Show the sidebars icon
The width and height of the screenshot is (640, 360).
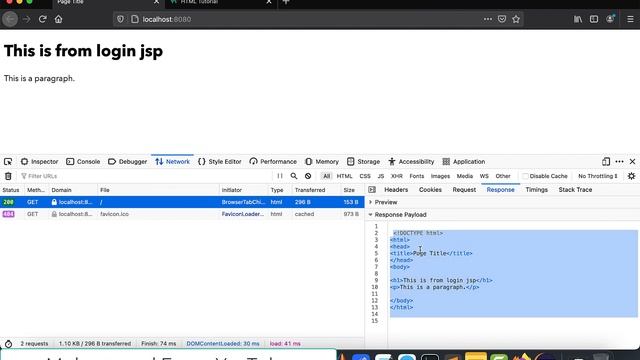594,19
